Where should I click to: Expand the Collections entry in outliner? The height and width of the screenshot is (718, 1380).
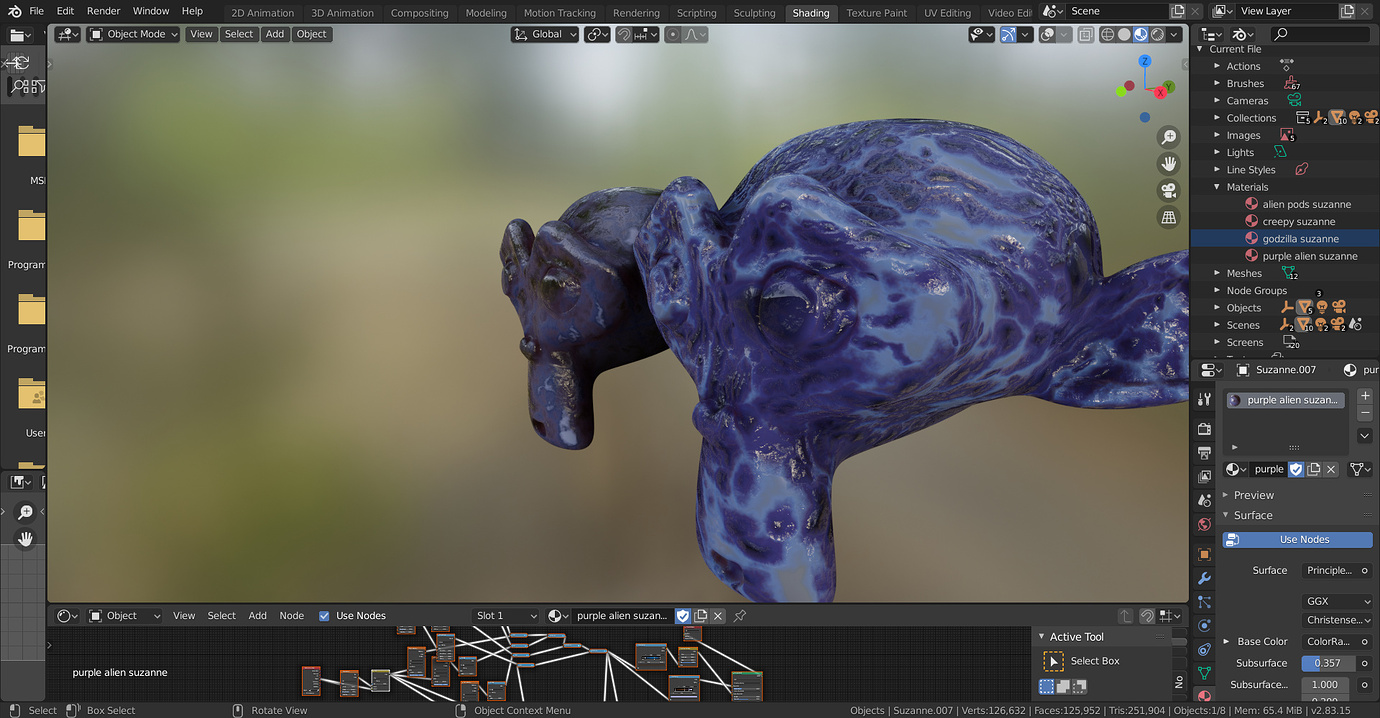(1217, 118)
